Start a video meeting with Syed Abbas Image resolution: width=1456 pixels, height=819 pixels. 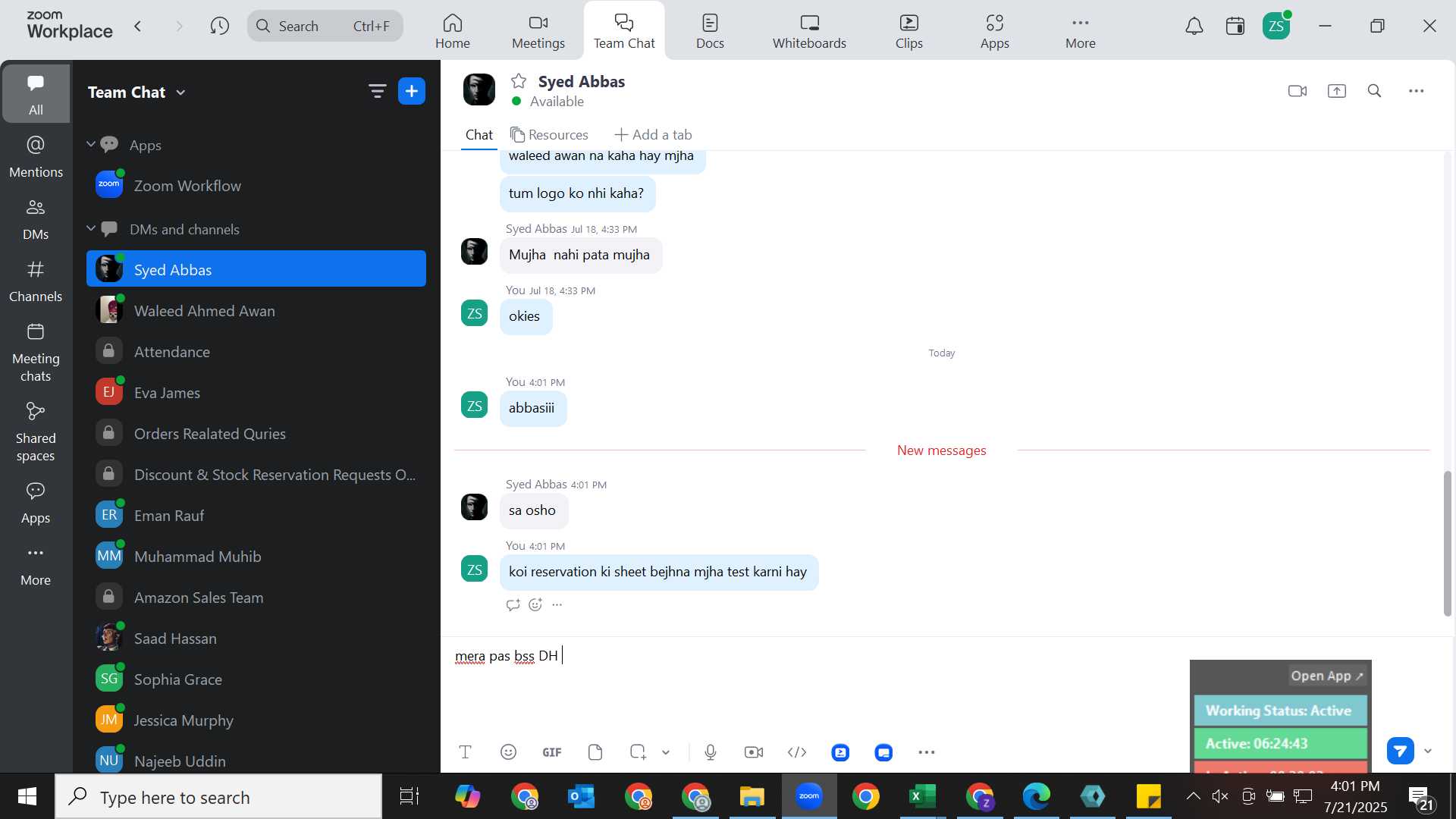coord(1297,91)
